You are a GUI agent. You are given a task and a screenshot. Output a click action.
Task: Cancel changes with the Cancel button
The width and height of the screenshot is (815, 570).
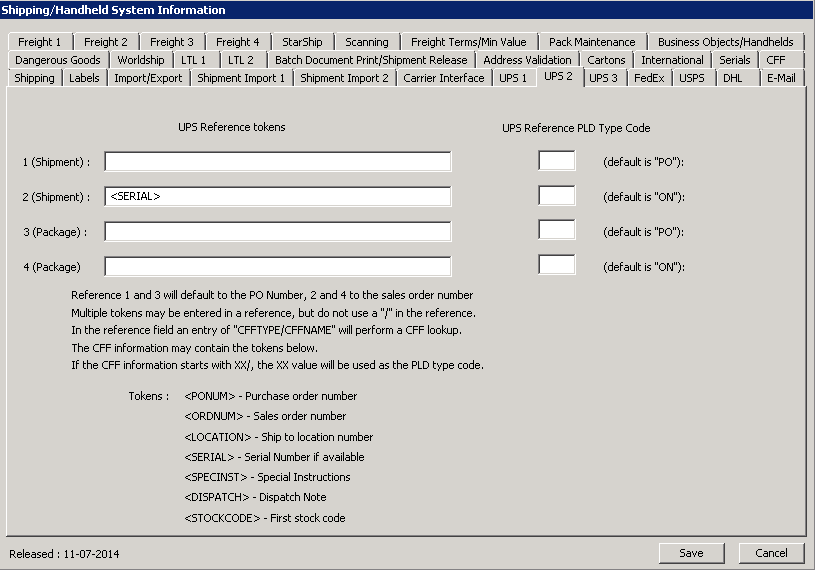771,553
